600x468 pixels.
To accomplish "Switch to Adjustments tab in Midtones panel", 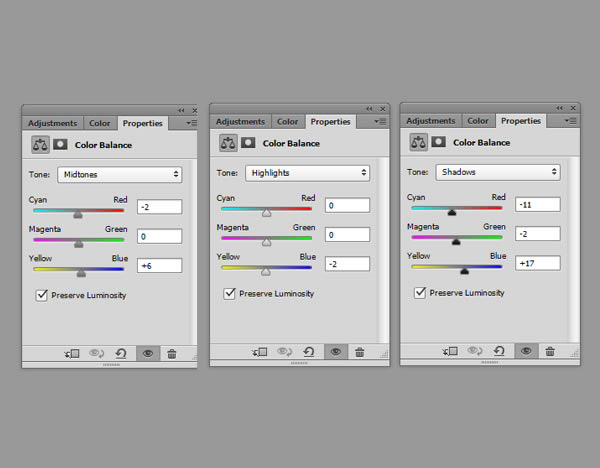I will coord(52,123).
